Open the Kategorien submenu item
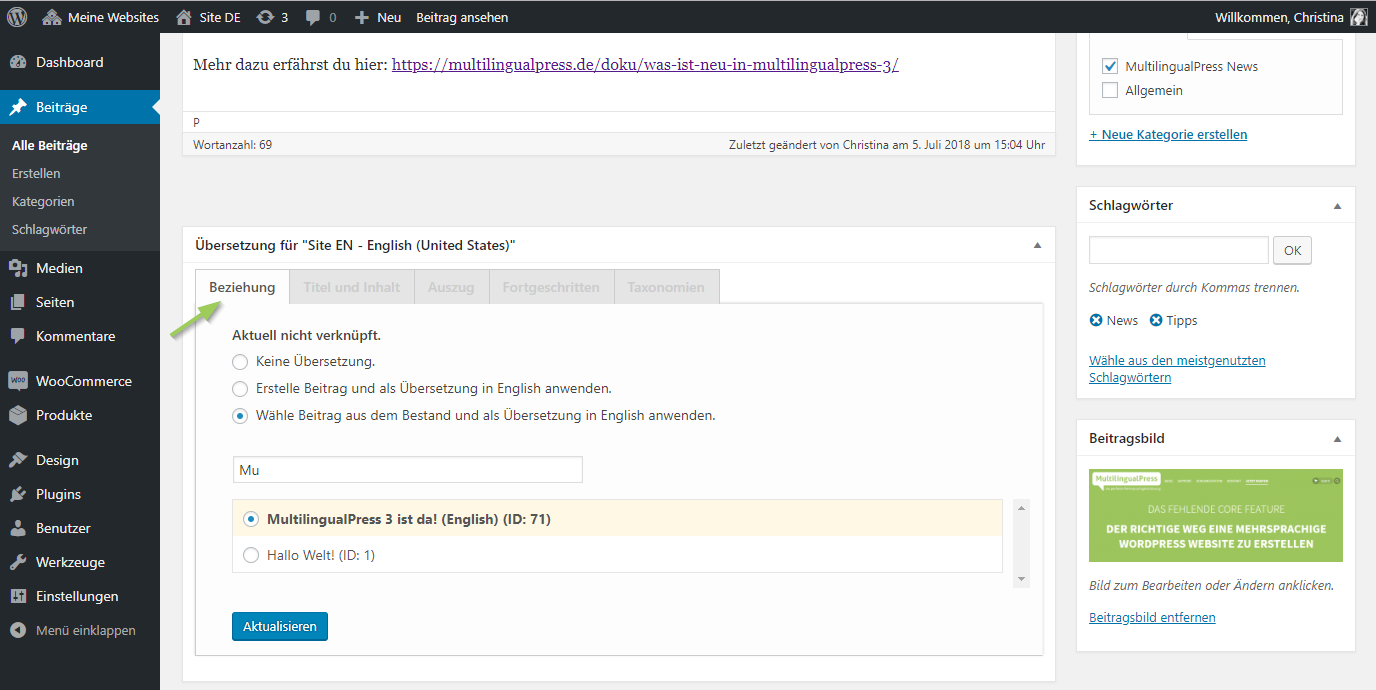The width and height of the screenshot is (1376, 690). click(x=43, y=201)
